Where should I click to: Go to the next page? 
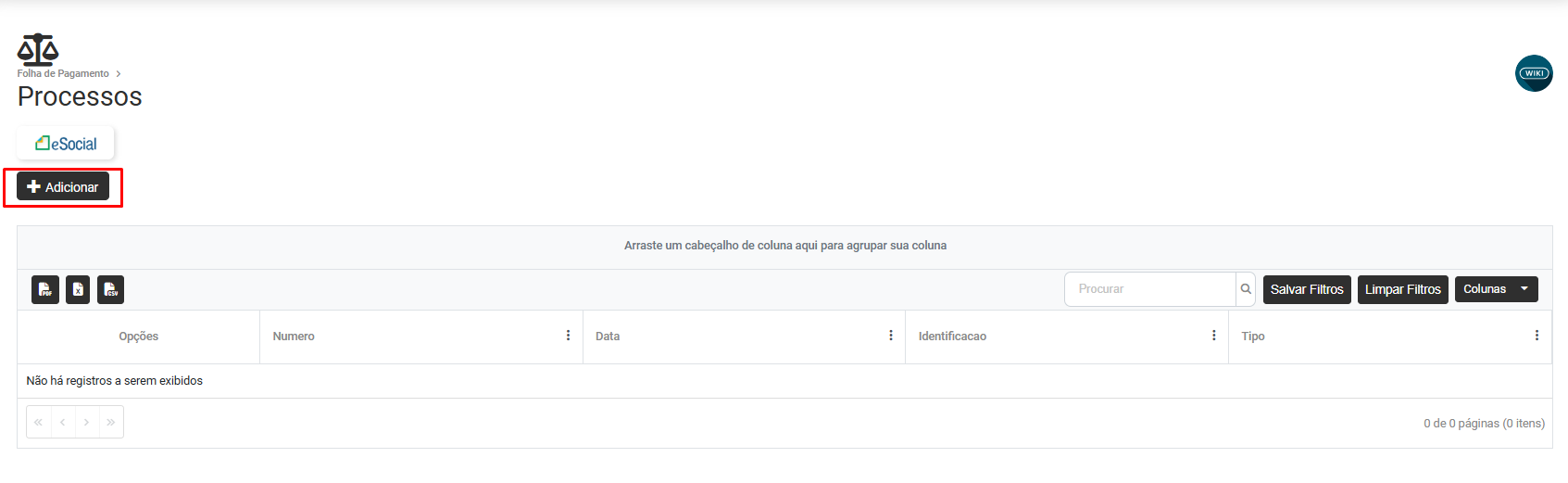[x=87, y=422]
